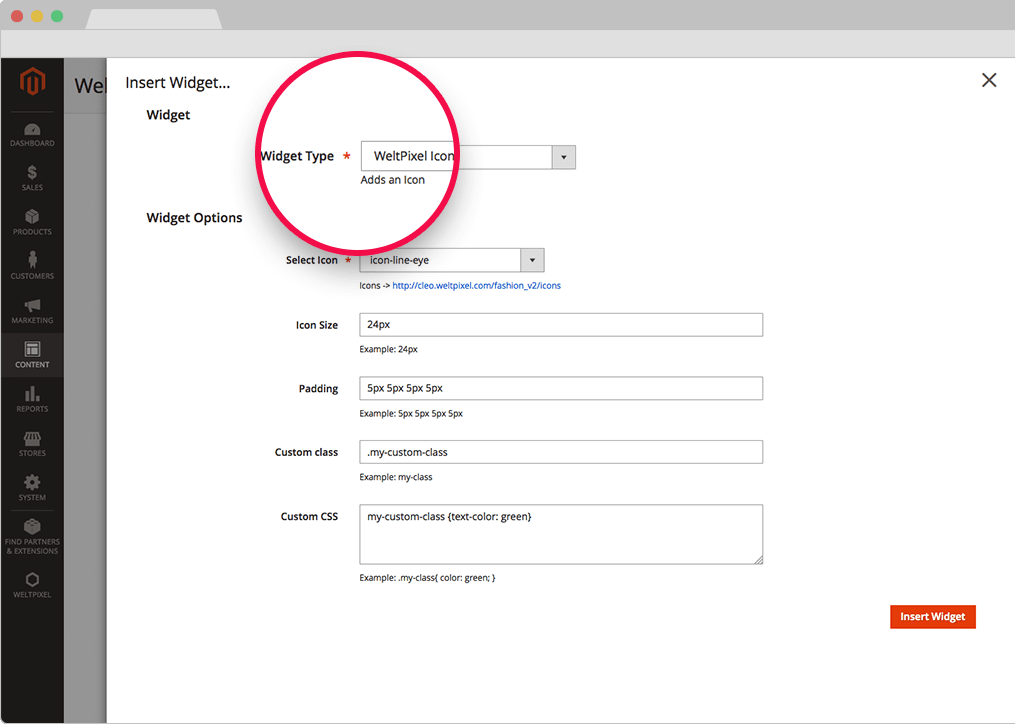Go to the Products sidebar section
The width and height of the screenshot is (1015, 724).
(x=32, y=222)
